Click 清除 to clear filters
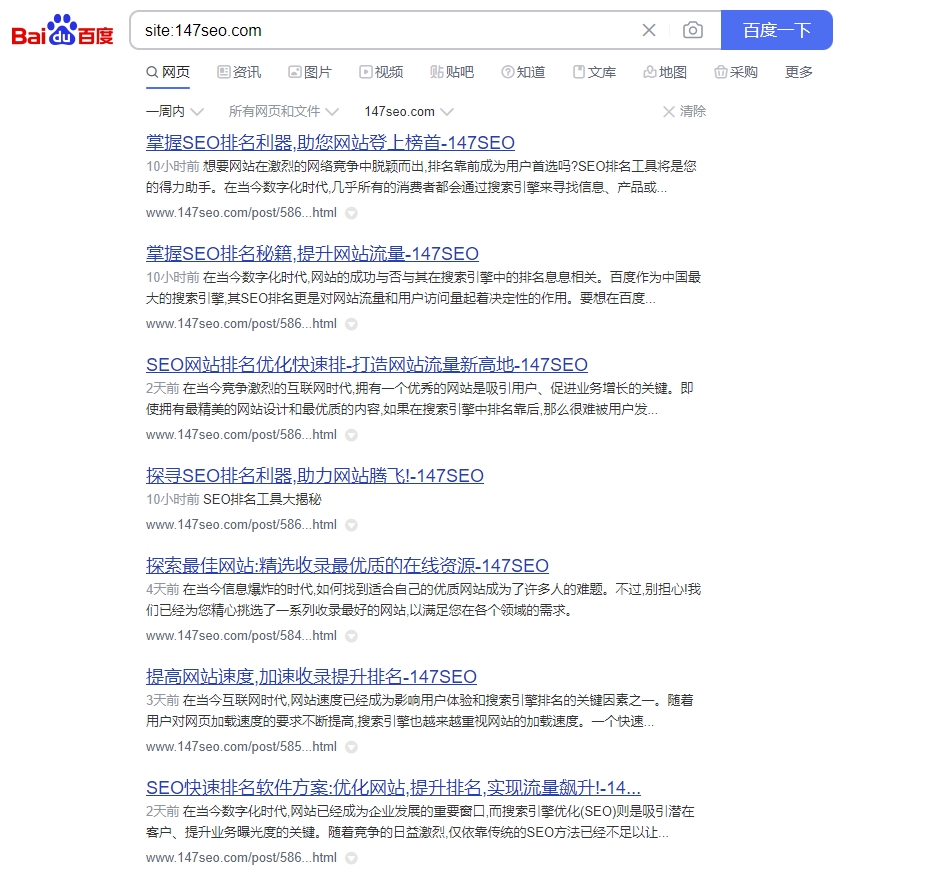This screenshot has height=875, width=933. click(x=684, y=111)
